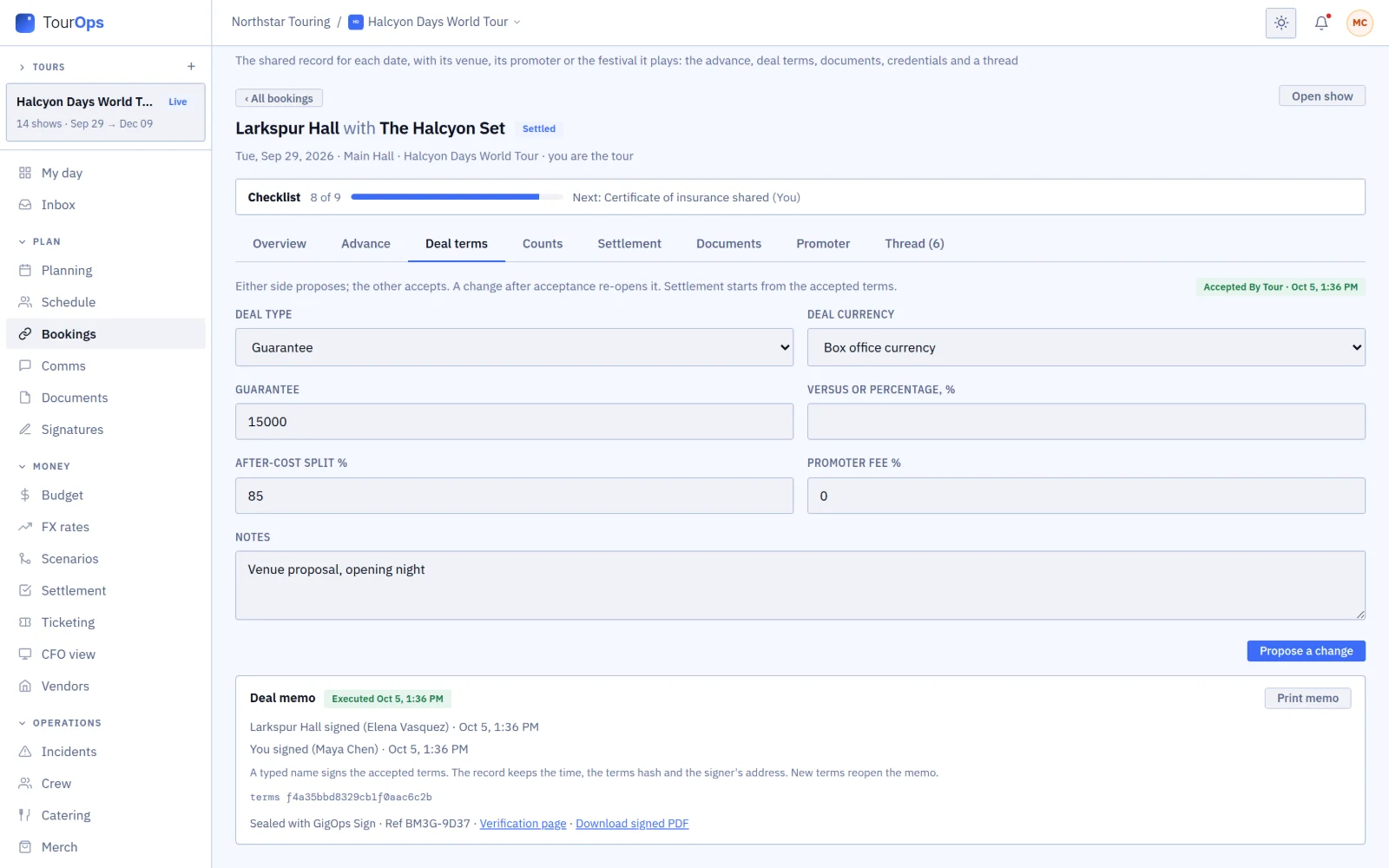Open the Settlement tab
This screenshot has height=868, width=1389.
tap(629, 244)
